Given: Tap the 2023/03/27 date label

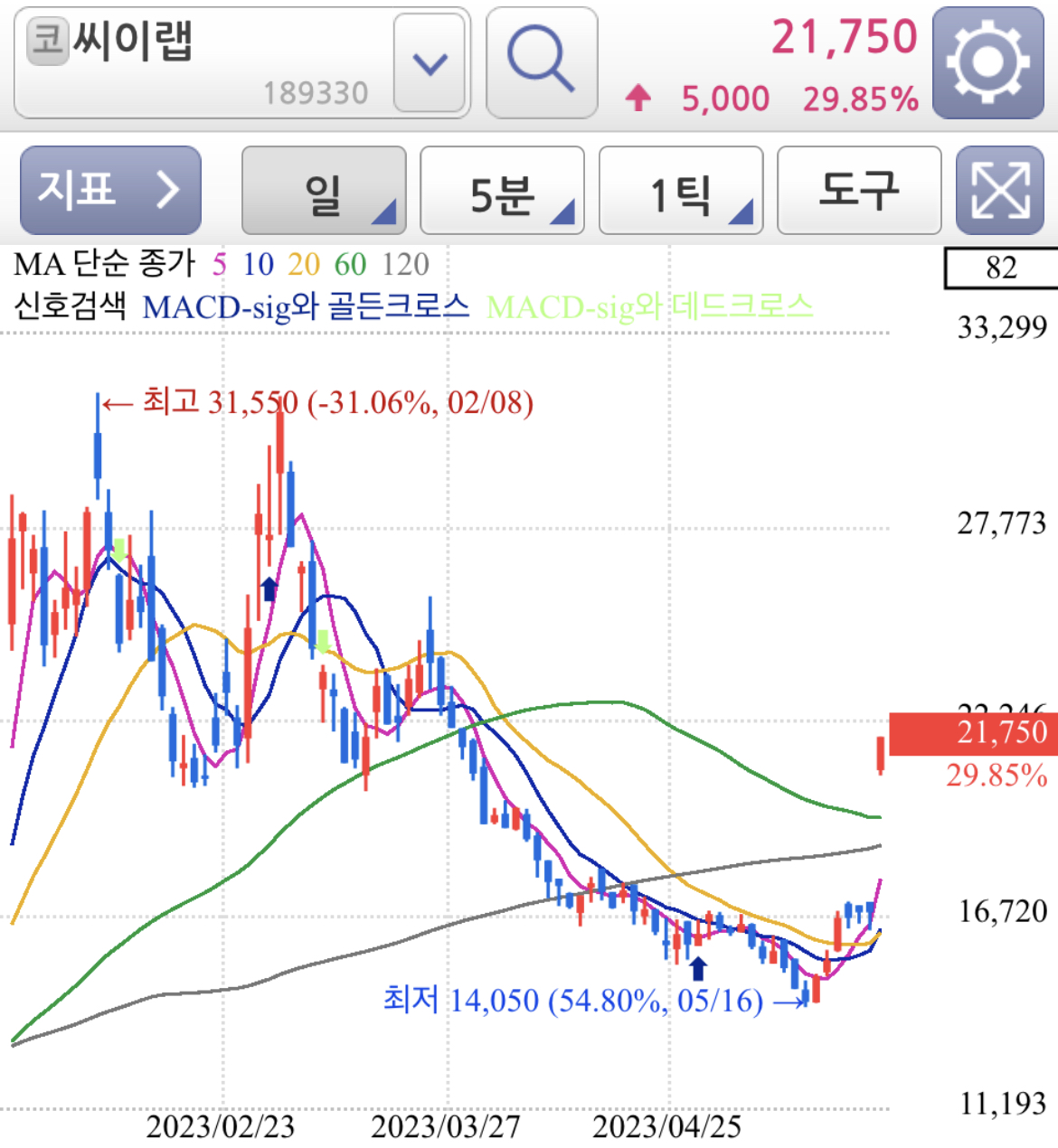Looking at the screenshot, I should tap(446, 1127).
